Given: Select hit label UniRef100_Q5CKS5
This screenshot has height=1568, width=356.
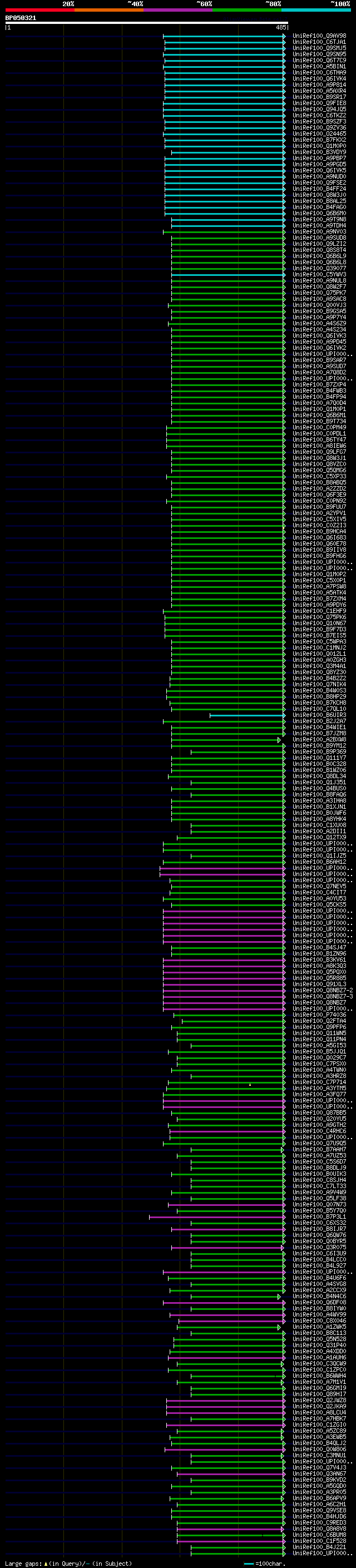Looking at the screenshot, I should coord(319,904).
